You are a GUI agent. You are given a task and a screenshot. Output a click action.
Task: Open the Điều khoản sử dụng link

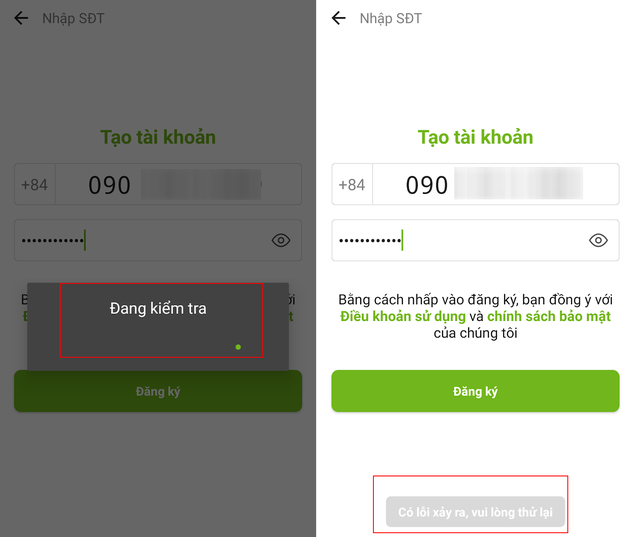[x=403, y=316]
